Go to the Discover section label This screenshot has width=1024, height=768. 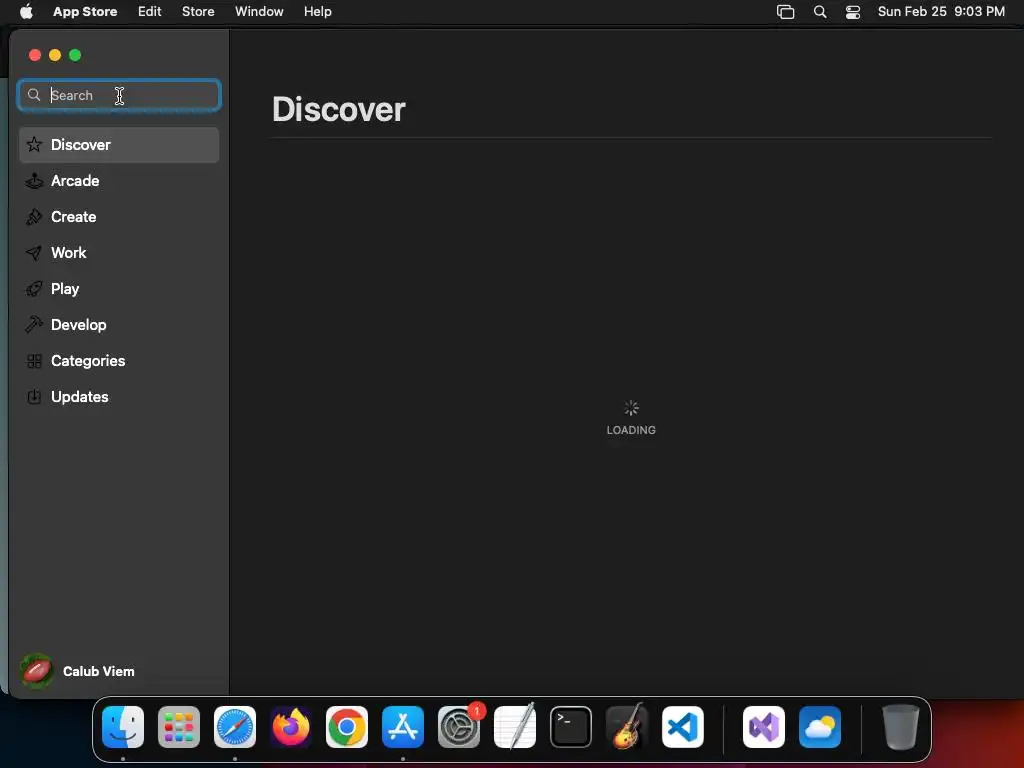point(81,145)
